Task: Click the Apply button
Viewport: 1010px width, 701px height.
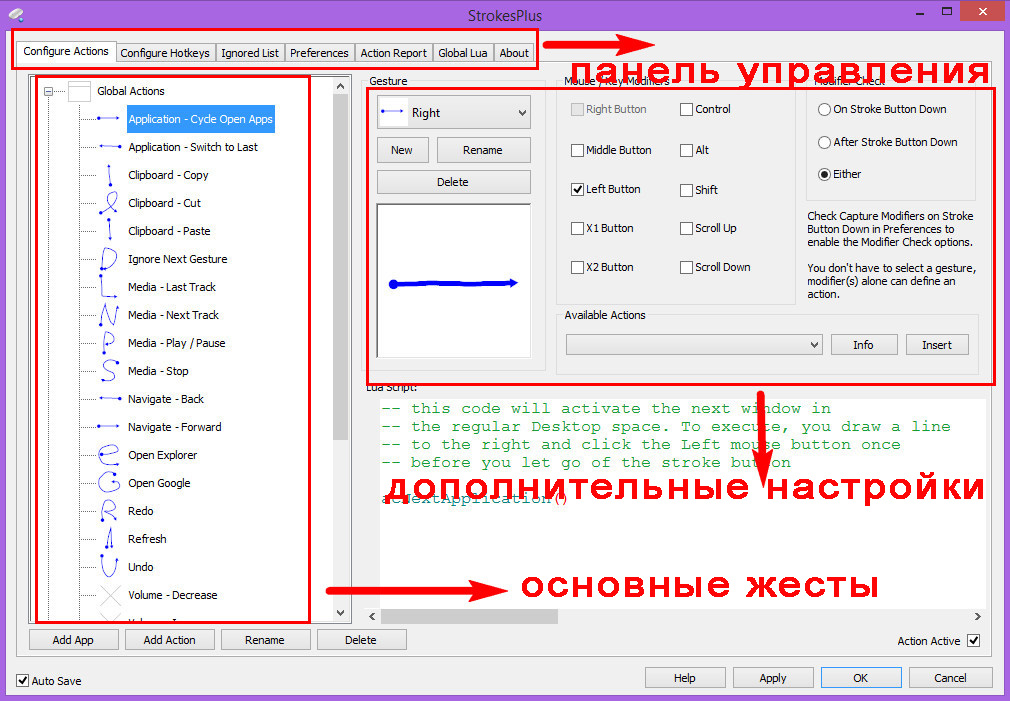Action: tap(773, 678)
